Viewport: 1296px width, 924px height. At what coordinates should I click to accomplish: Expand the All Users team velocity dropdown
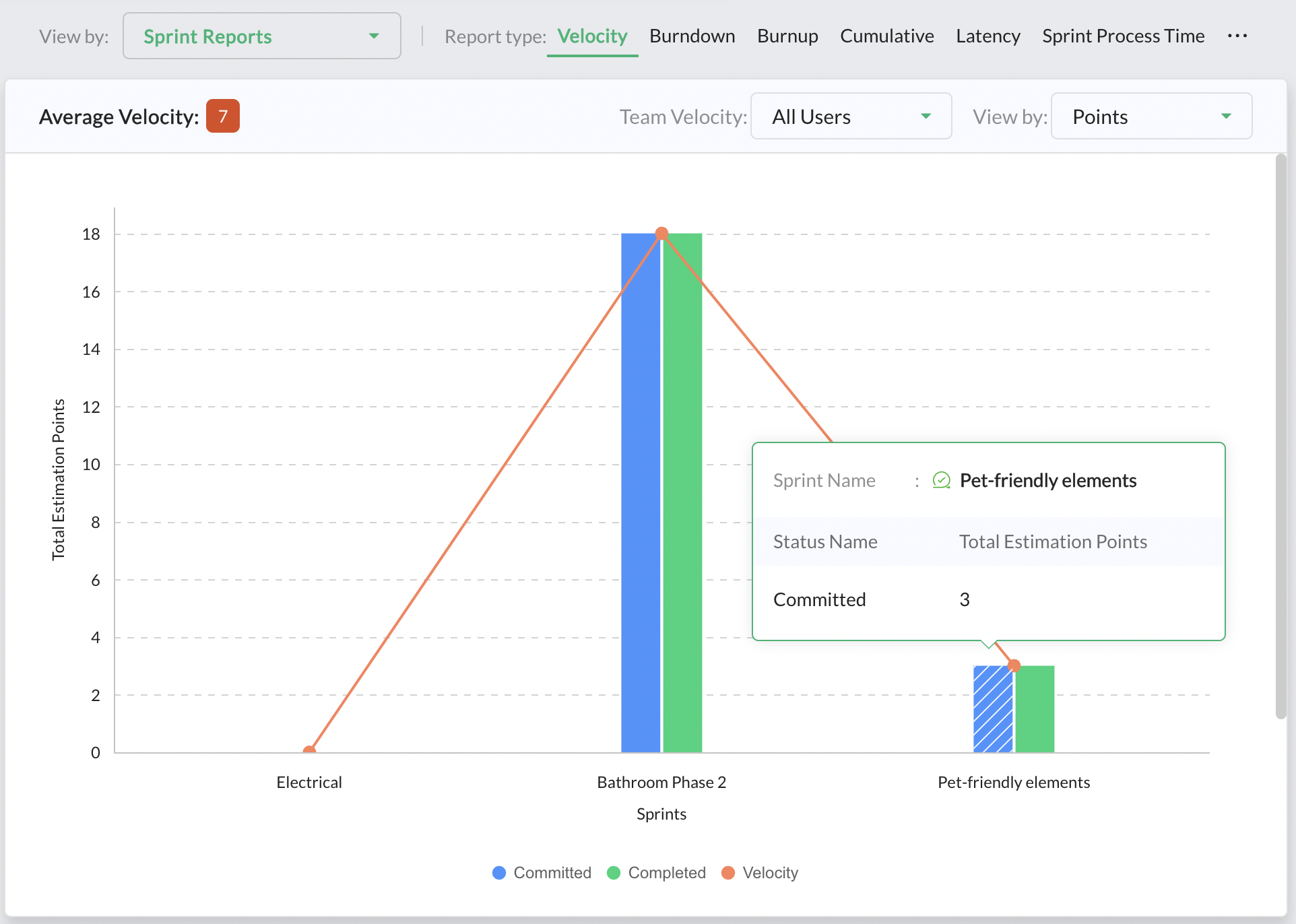point(851,117)
